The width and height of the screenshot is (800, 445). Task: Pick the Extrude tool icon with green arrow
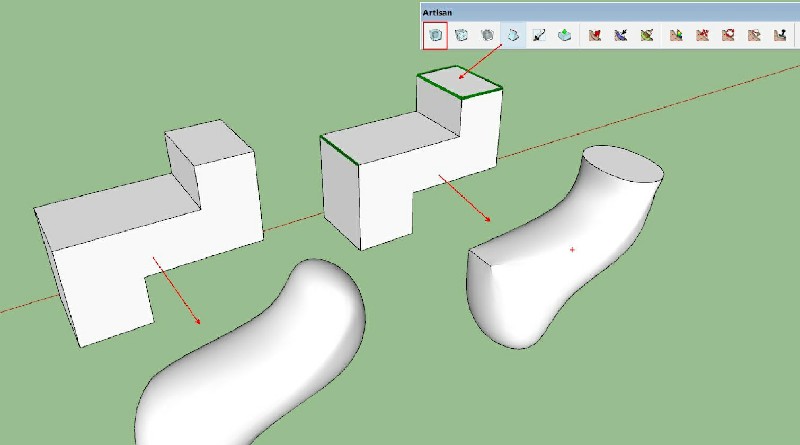[564, 35]
